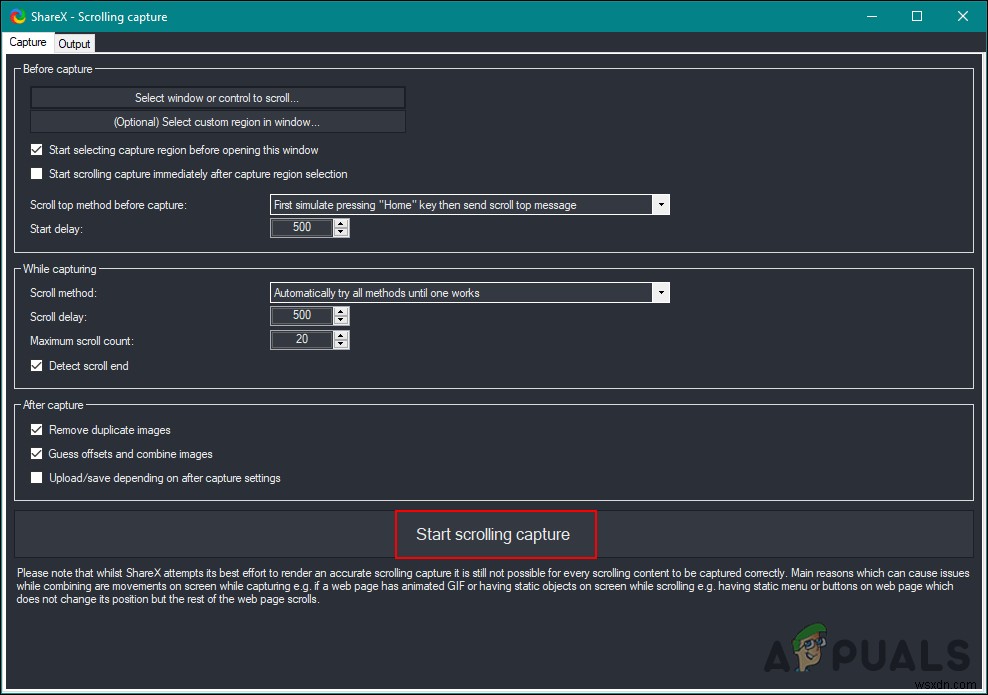Click into the Maximum scroll count field
The height and width of the screenshot is (695, 988).
[301, 340]
